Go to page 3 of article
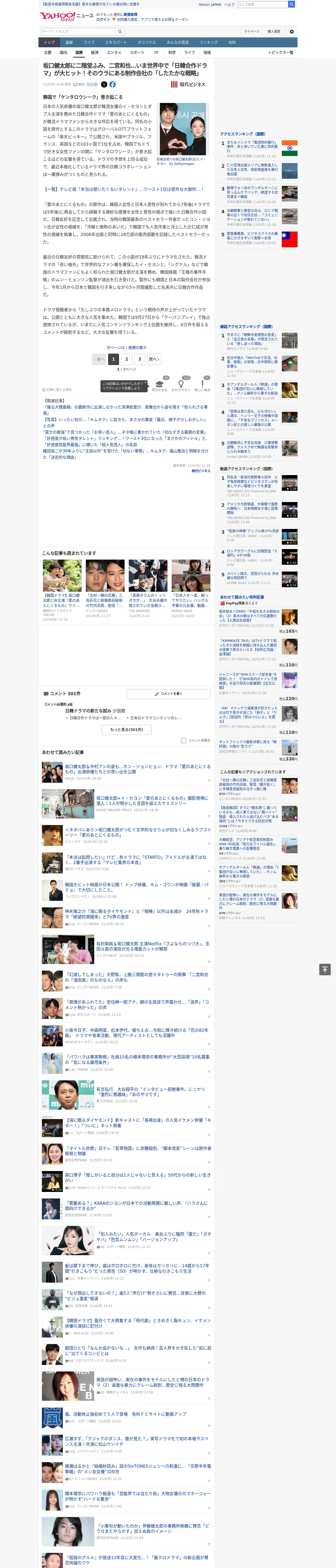Image resolution: width=336 pixels, height=1568 pixels. pyautogui.click(x=140, y=359)
